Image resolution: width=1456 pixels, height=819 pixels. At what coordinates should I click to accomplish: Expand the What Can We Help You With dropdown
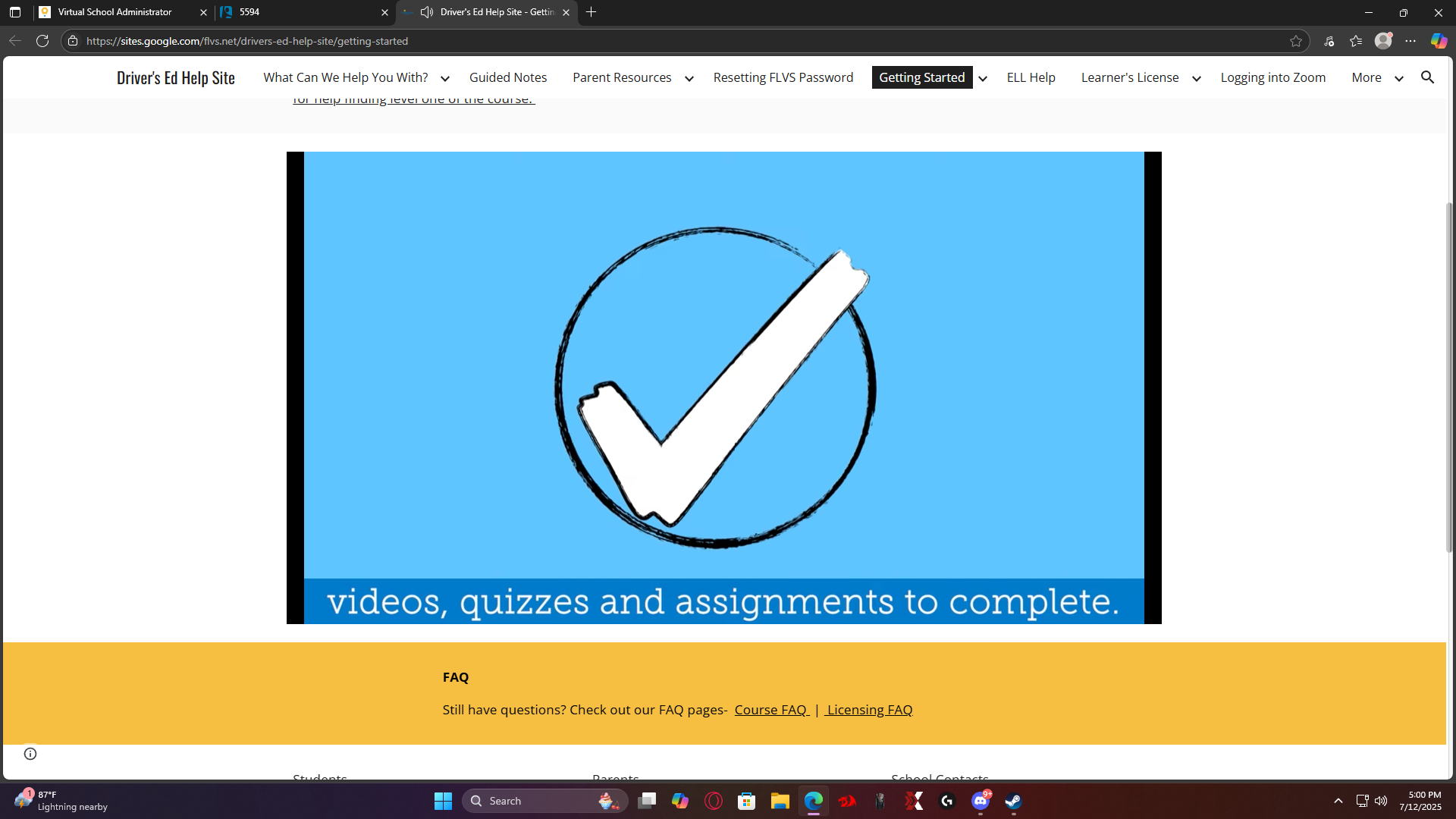(x=445, y=78)
